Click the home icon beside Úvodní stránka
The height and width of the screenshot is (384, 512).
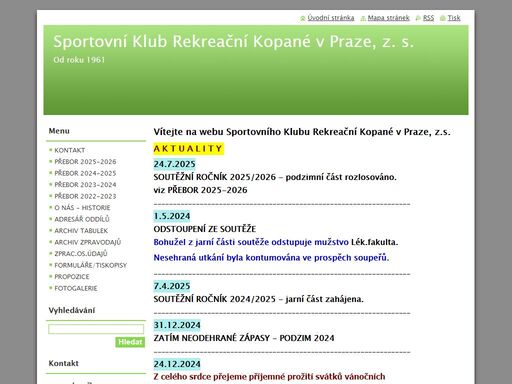click(303, 18)
